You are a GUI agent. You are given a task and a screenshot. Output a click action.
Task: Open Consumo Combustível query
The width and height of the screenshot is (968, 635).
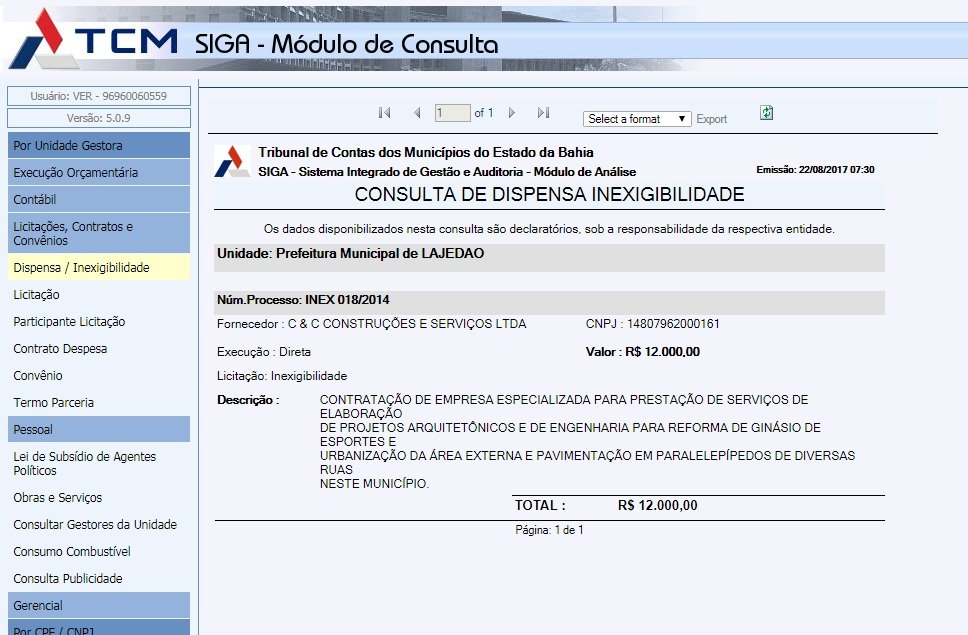click(72, 552)
